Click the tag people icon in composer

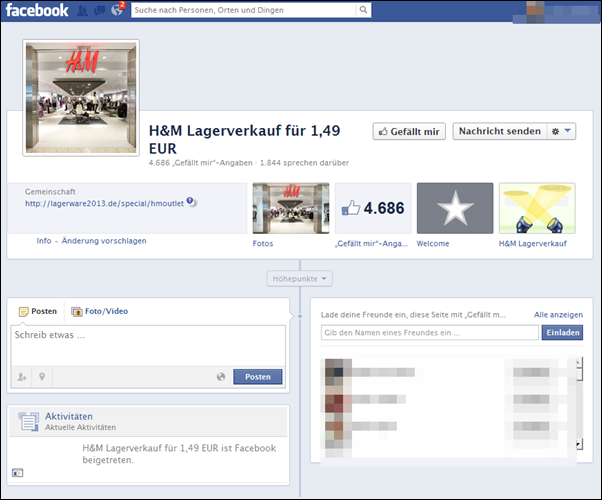click(21, 377)
